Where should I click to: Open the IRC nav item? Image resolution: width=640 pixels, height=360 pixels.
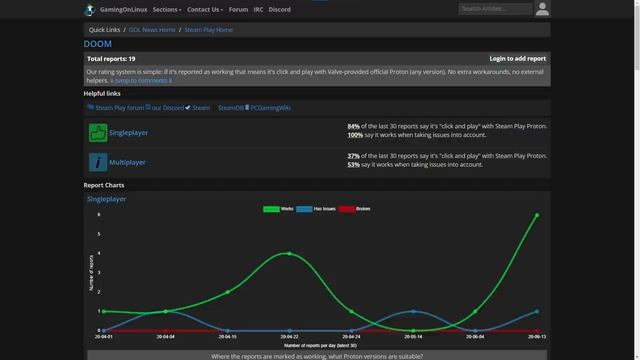pyautogui.click(x=258, y=9)
